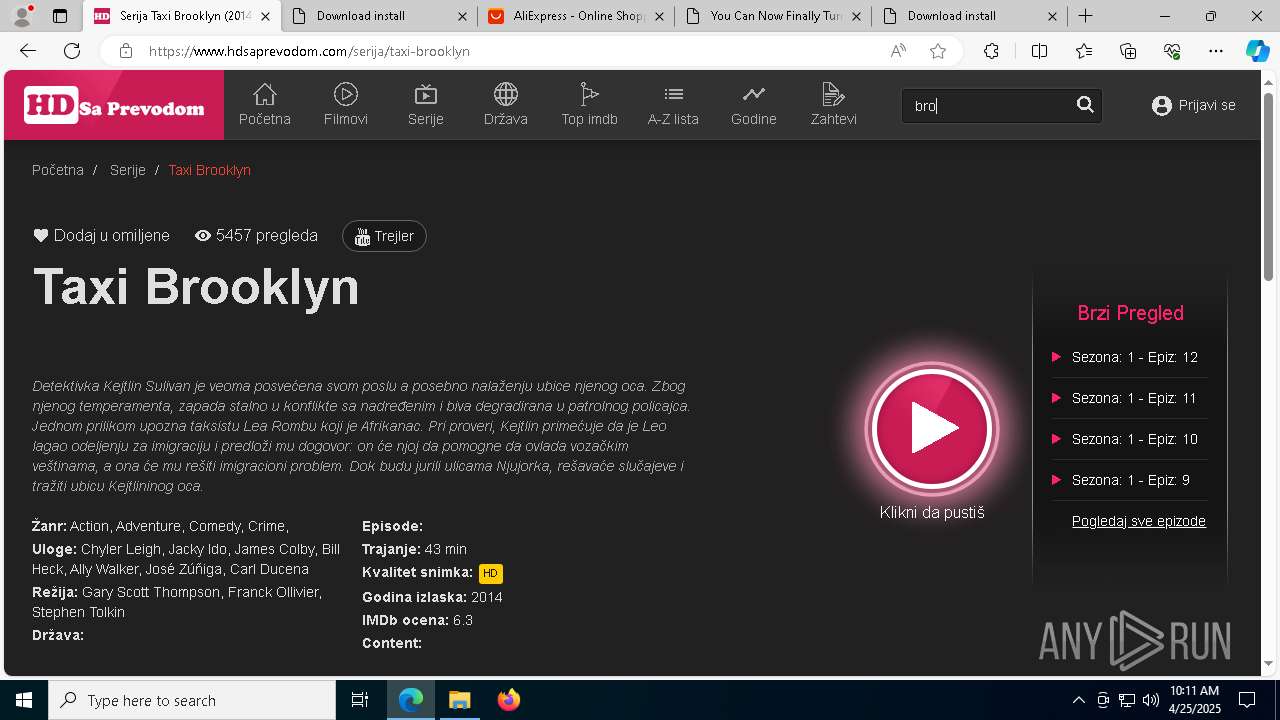Refresh the page

coord(72,51)
